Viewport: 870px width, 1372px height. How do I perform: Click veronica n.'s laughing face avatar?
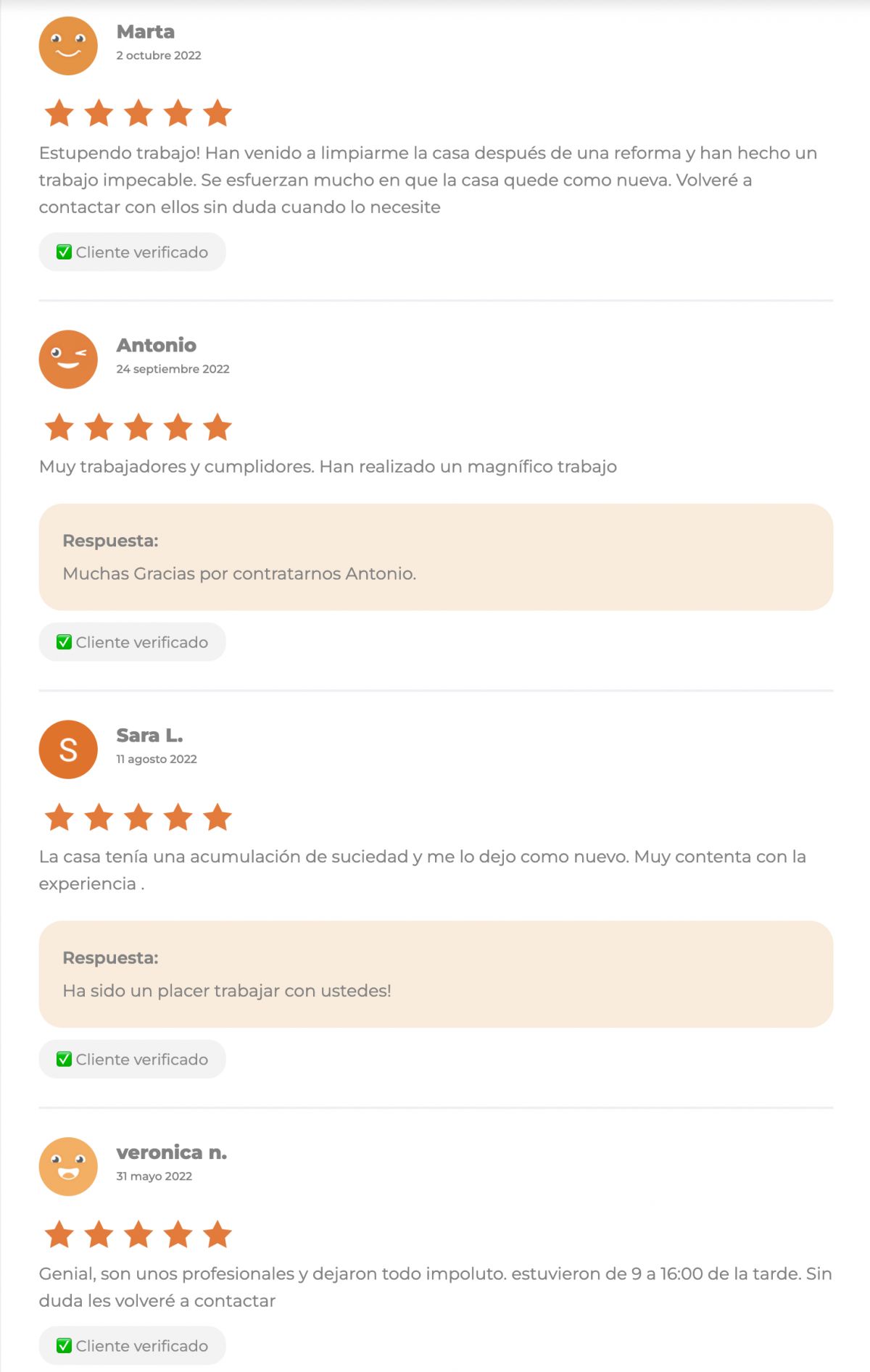68,1166
